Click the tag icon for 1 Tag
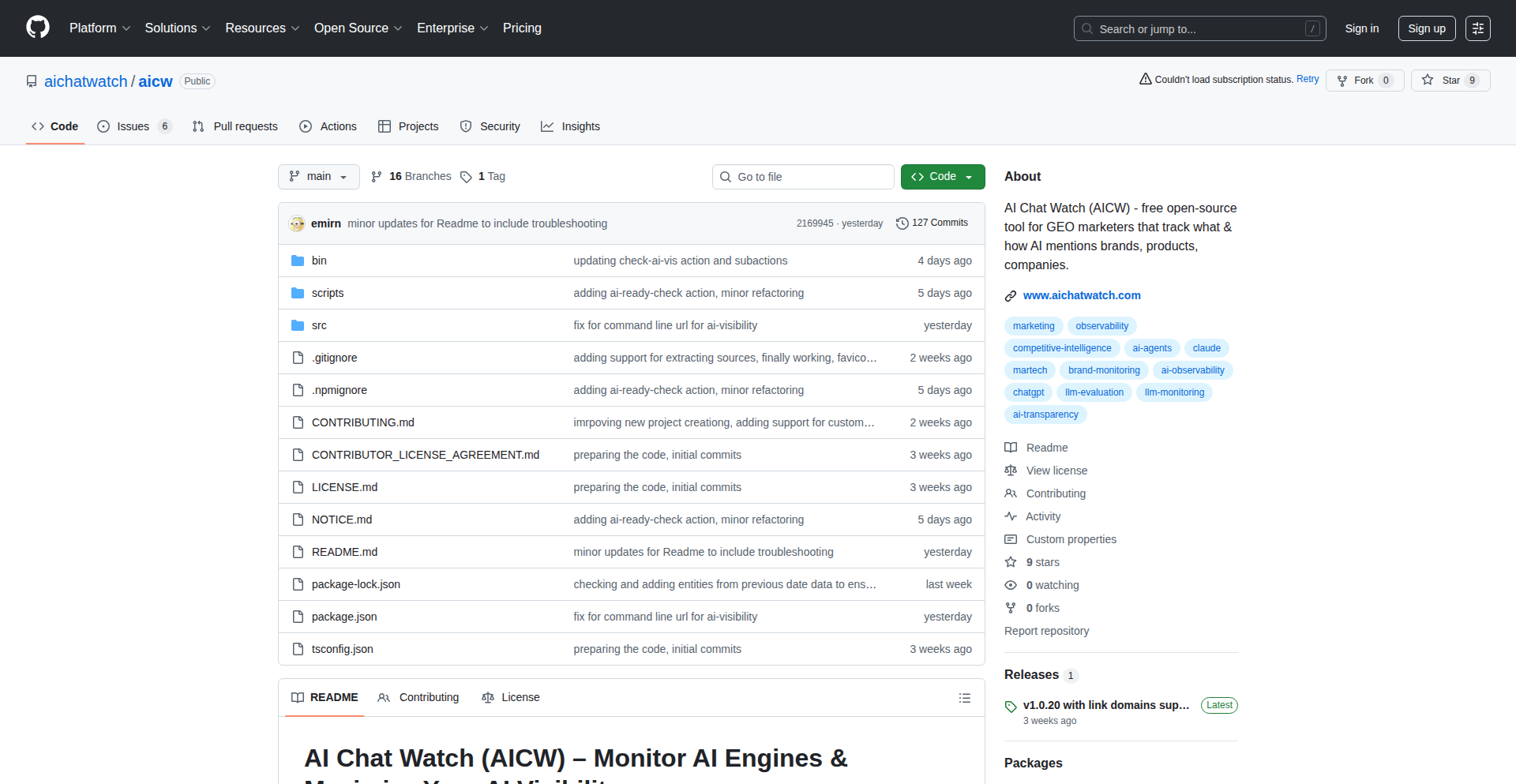Image resolution: width=1516 pixels, height=784 pixels. [467, 177]
